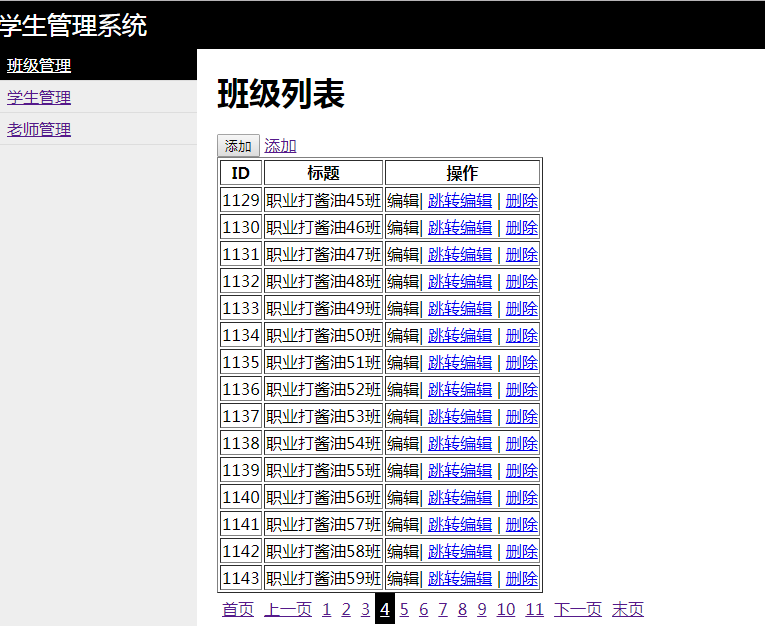Click 编辑 for row 1140
The height and width of the screenshot is (626, 765).
point(403,498)
